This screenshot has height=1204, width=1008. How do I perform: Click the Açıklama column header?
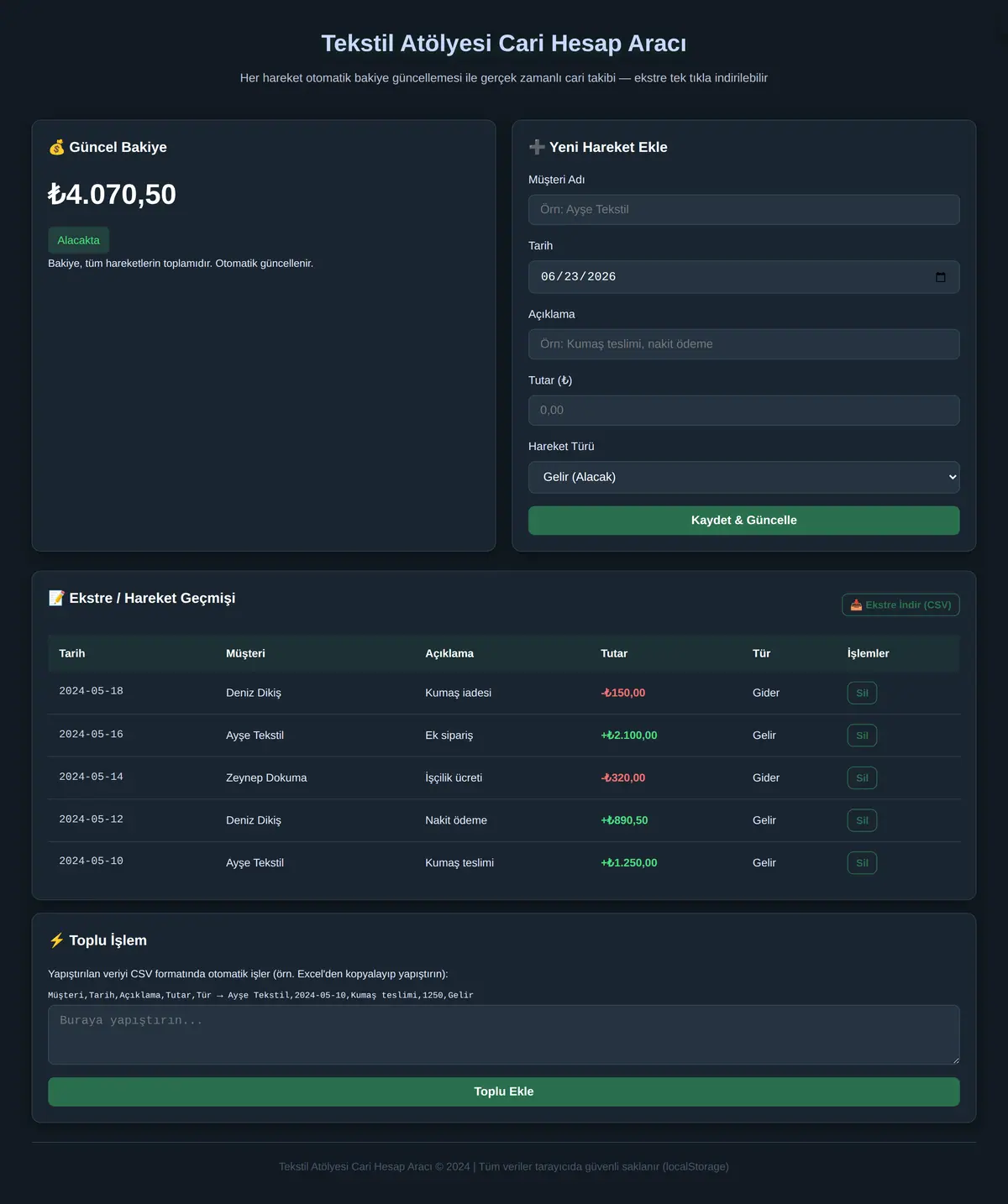coord(449,654)
